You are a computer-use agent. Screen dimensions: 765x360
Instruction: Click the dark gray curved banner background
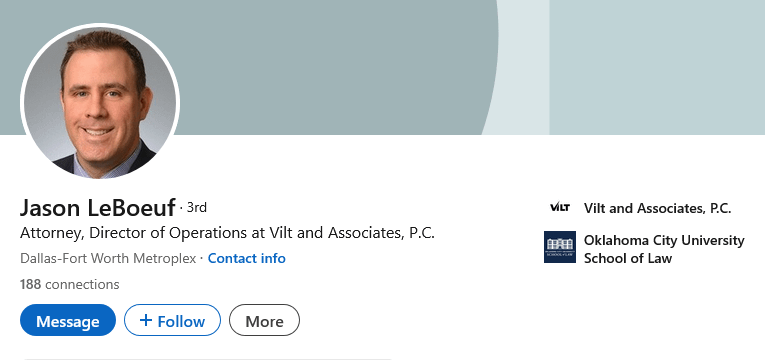332,63
